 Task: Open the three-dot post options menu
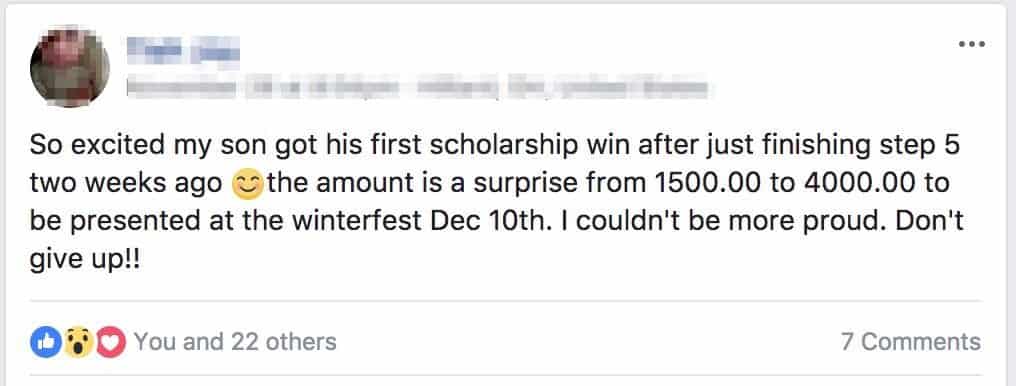972,45
